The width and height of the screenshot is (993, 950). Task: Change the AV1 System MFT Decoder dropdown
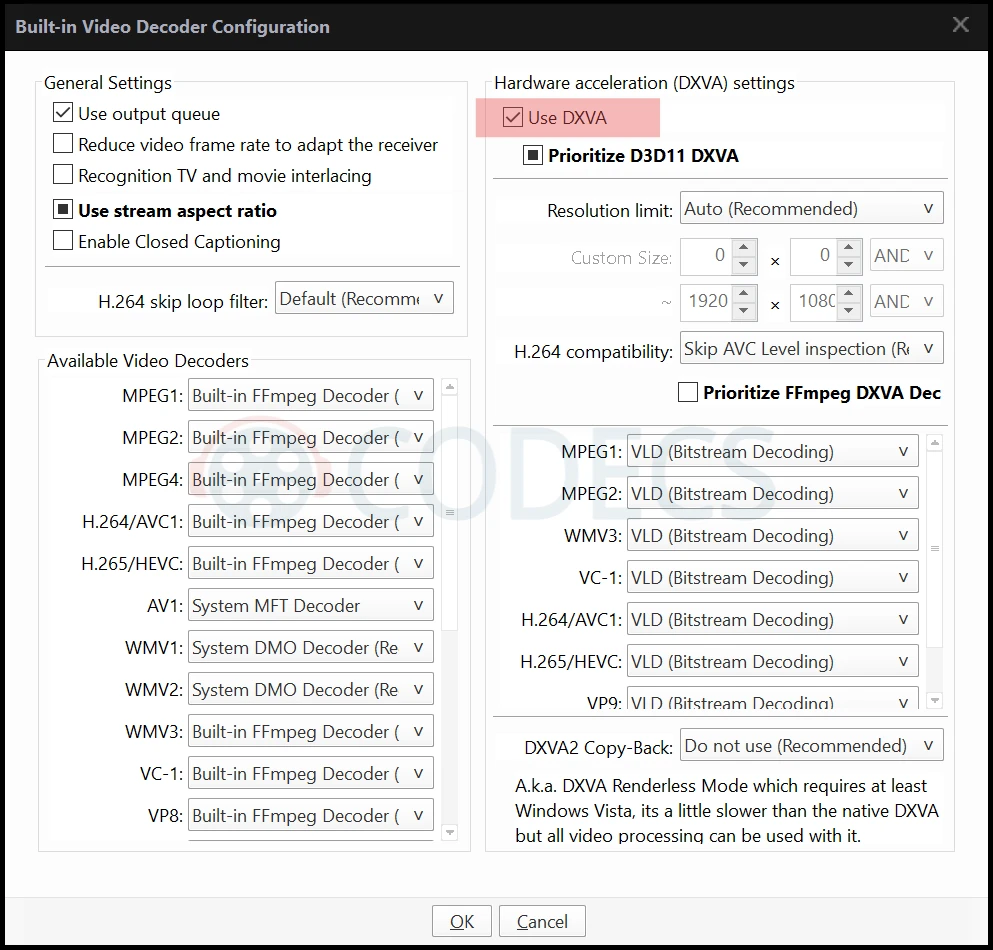pyautogui.click(x=310, y=606)
